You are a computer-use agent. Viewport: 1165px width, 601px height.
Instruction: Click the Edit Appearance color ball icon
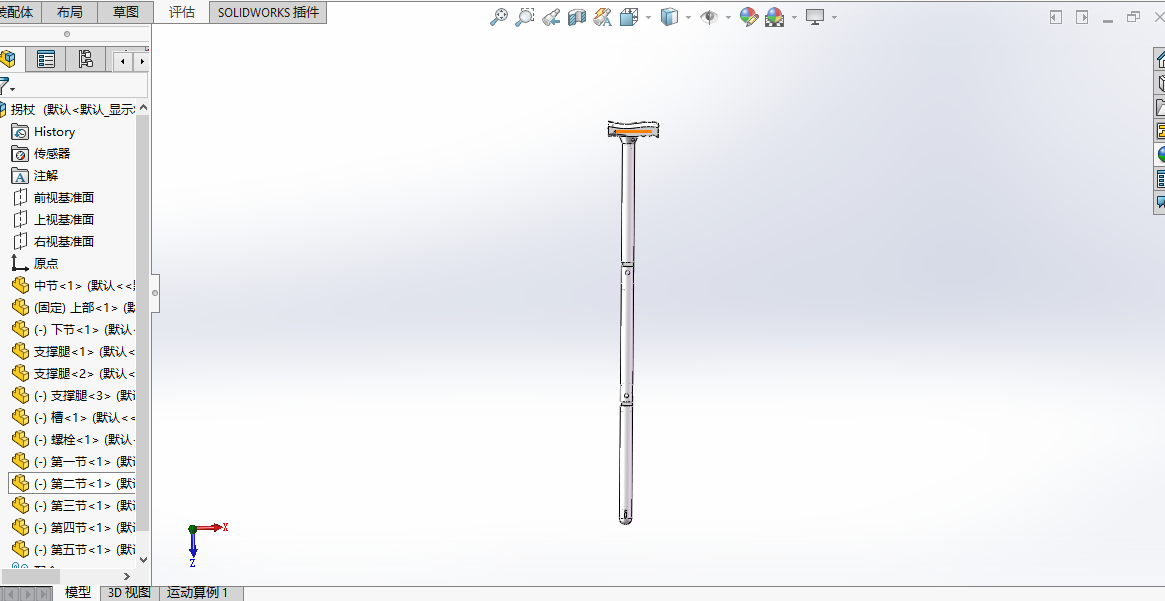(x=748, y=17)
